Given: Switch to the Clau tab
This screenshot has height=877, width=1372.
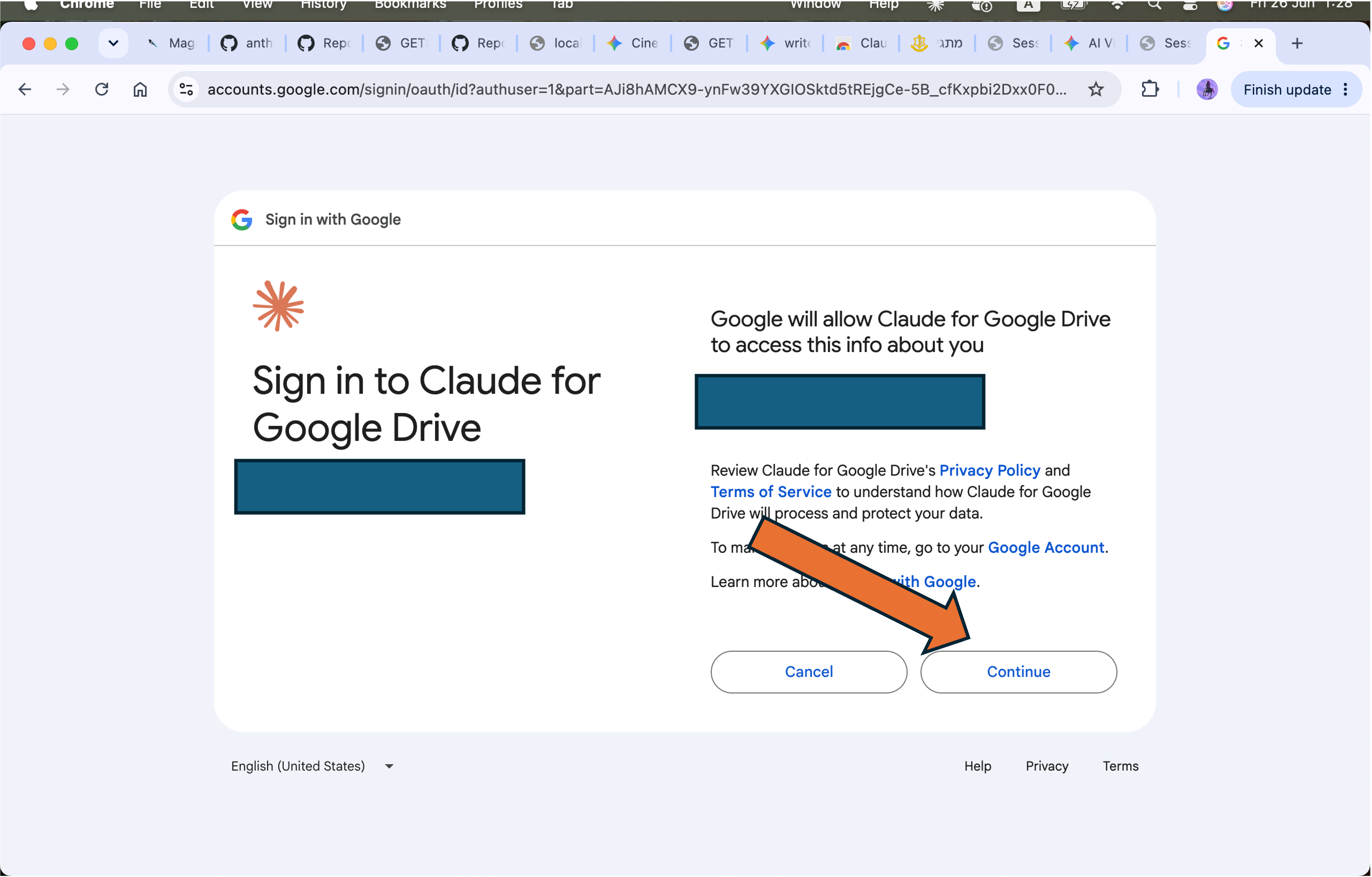Looking at the screenshot, I should (x=861, y=43).
